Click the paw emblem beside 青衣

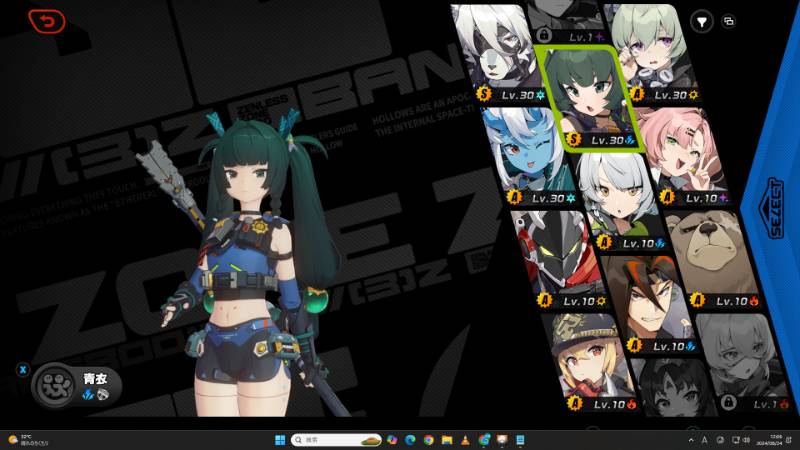click(54, 385)
